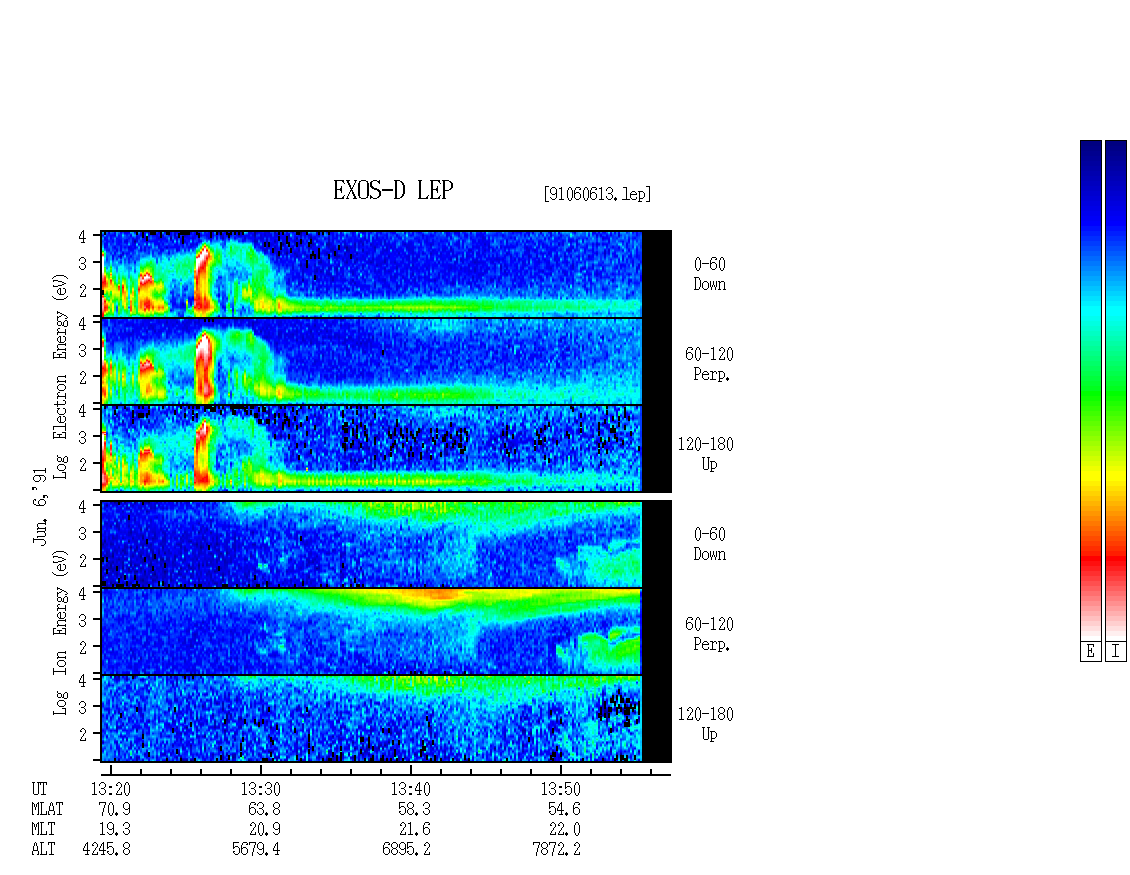The image size is (1130, 875).
Task: Click the Log Electron Energy (eV) axis label
Action: [x=60, y=376]
